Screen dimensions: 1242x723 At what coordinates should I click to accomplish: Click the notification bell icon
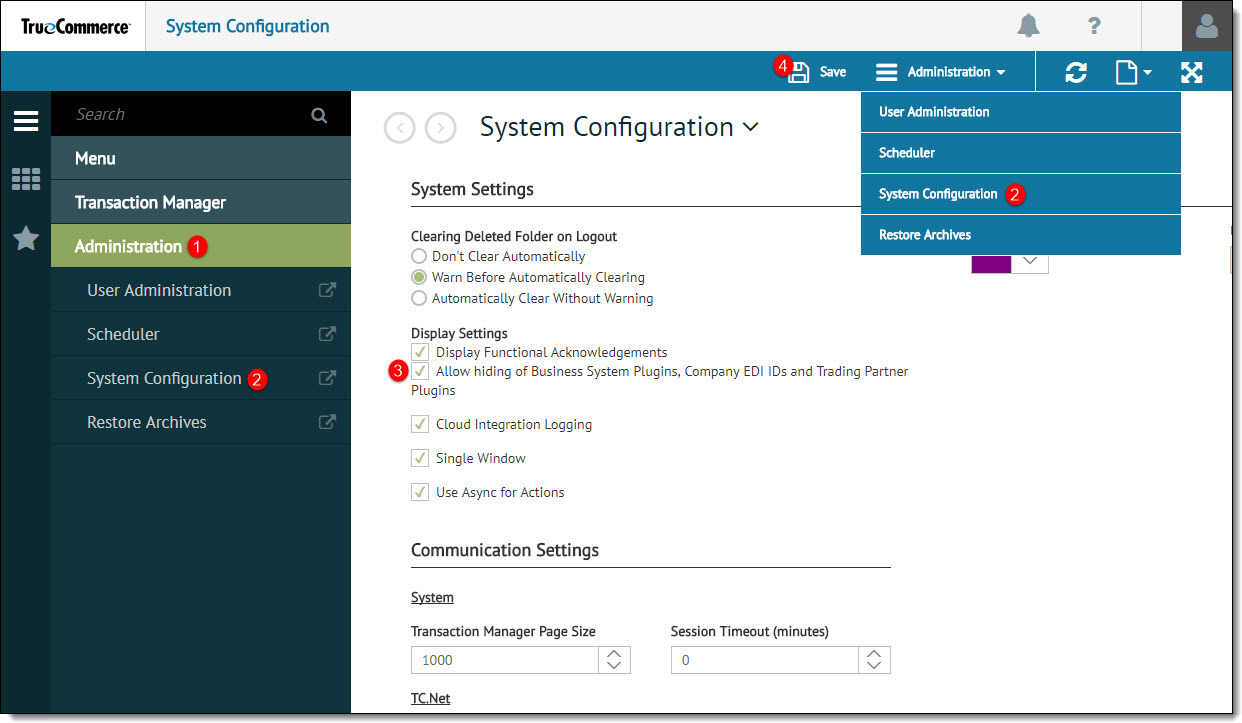[x=1028, y=26]
